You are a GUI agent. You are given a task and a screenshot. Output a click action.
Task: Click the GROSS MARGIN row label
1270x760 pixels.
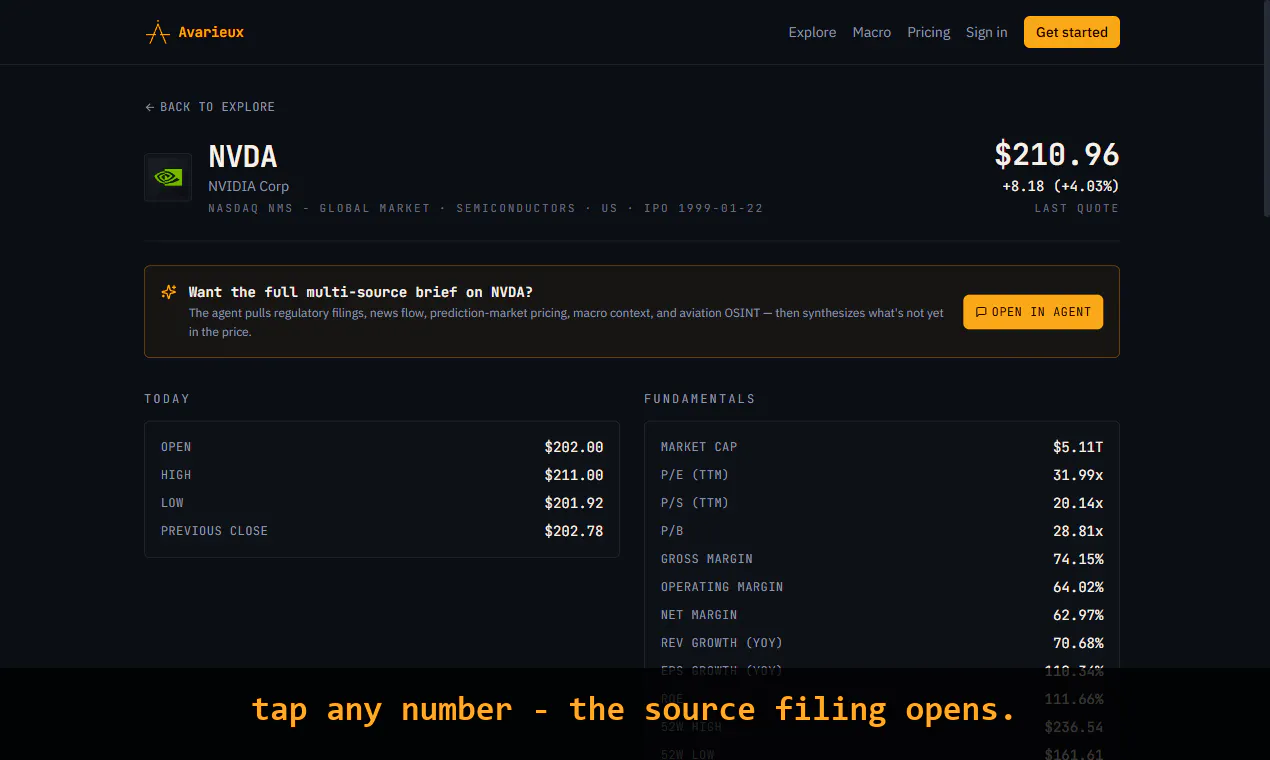[707, 559]
